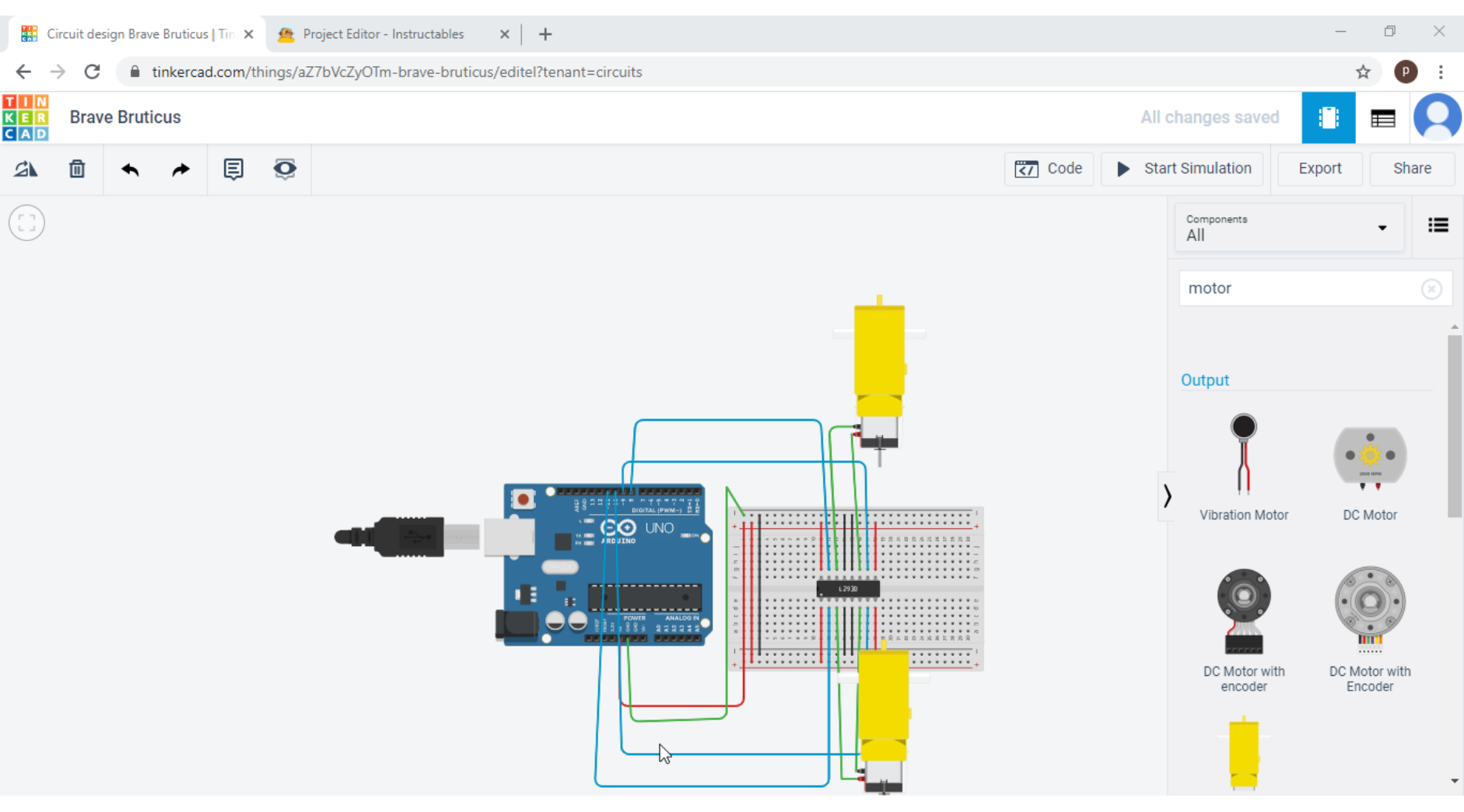Click the address bar URL
Screen dimensions: 1464x812
[x=397, y=72]
